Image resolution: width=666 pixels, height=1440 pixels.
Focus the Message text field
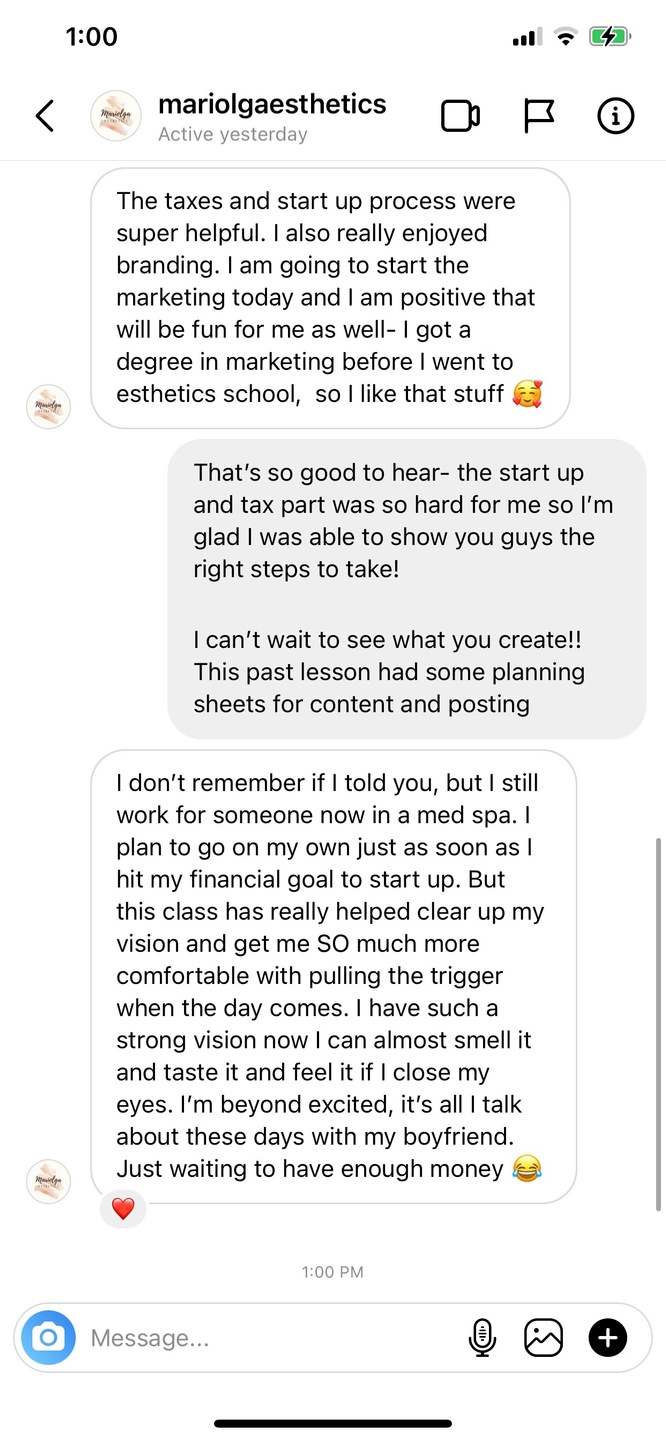(270, 1337)
